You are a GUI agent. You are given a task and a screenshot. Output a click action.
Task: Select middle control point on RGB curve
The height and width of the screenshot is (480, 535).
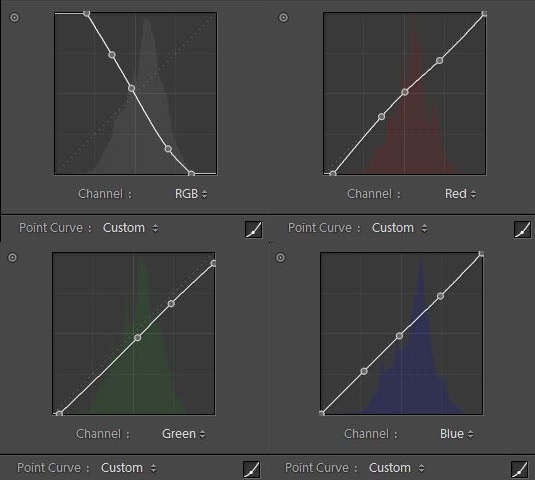click(x=131, y=89)
